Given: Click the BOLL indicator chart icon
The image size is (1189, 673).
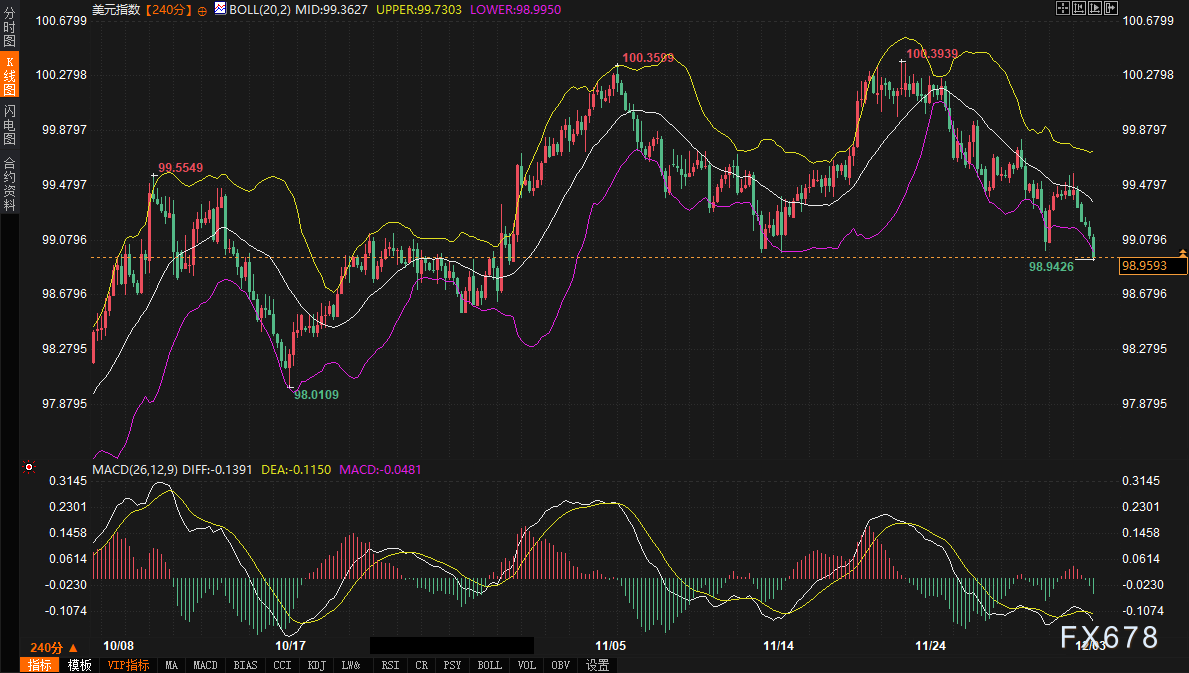Looking at the screenshot, I should pyautogui.click(x=220, y=9).
